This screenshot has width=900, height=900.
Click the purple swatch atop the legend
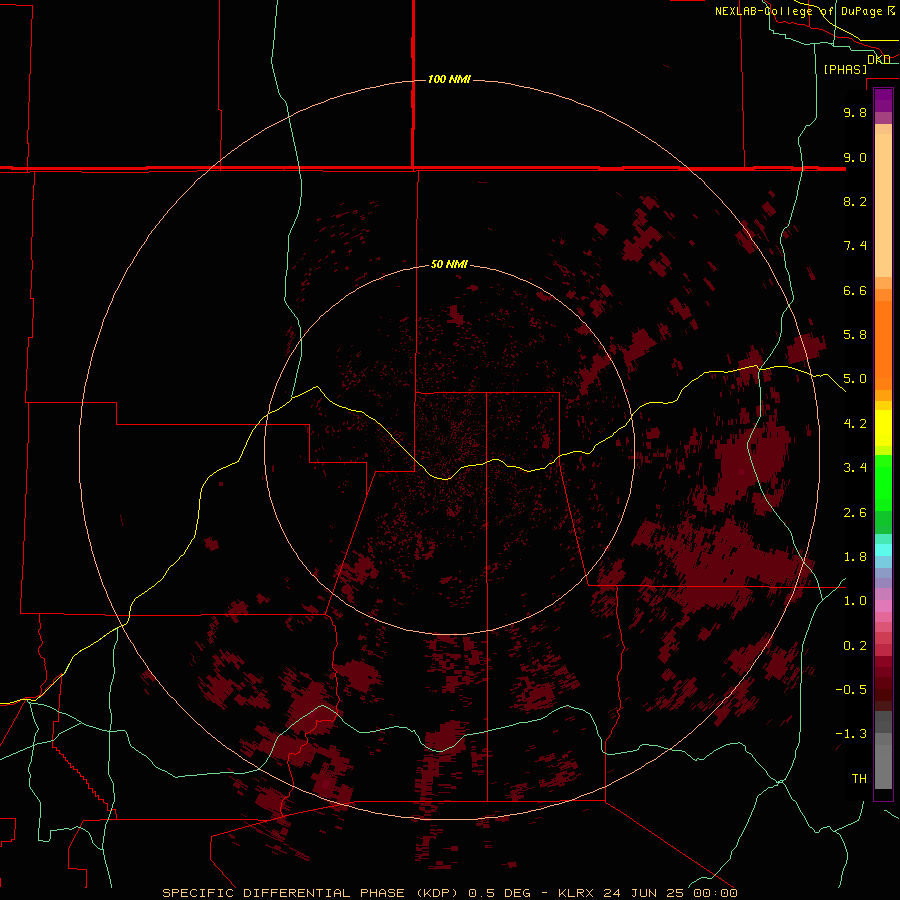883,100
